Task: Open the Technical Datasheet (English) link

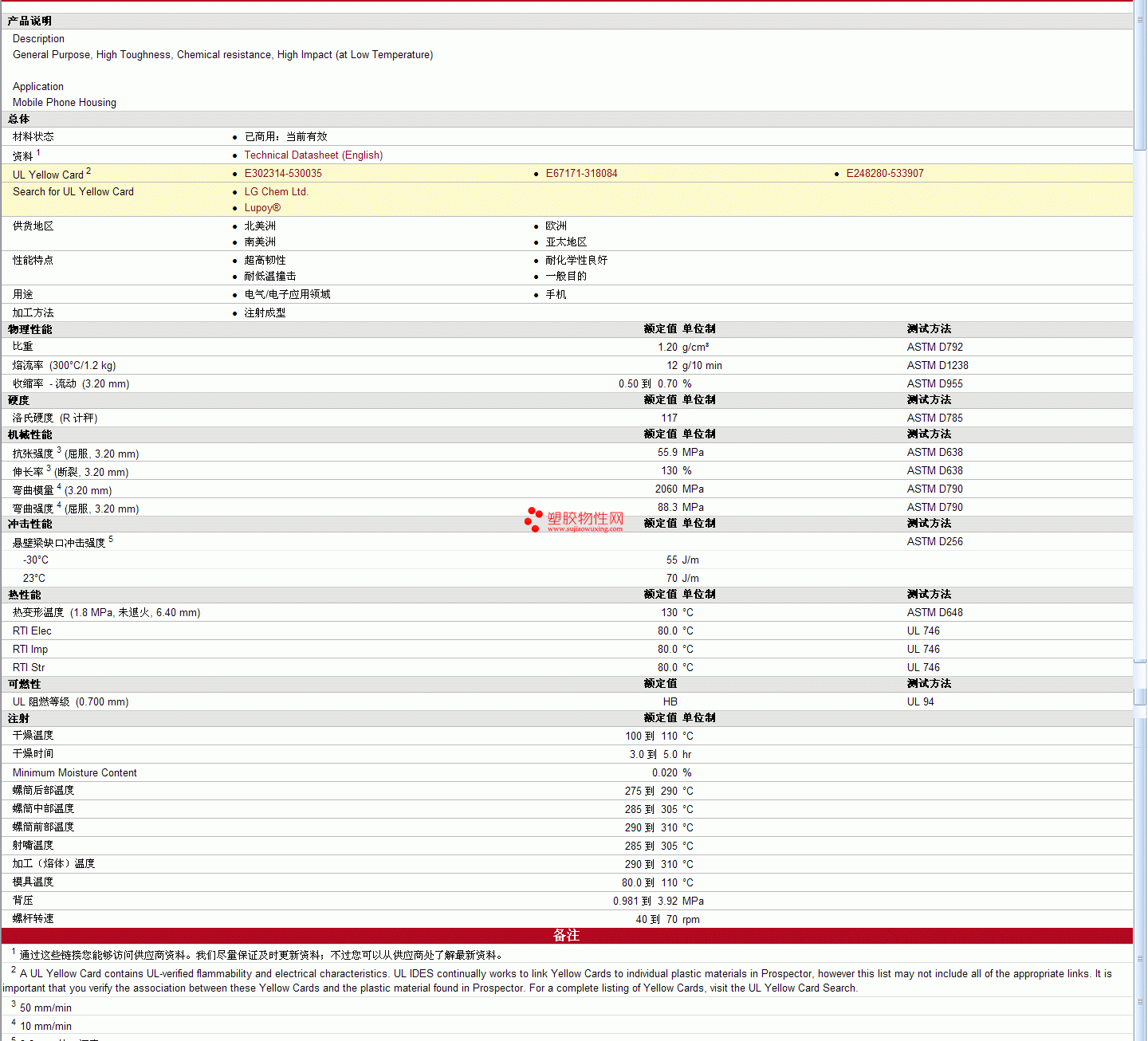Action: (x=313, y=155)
